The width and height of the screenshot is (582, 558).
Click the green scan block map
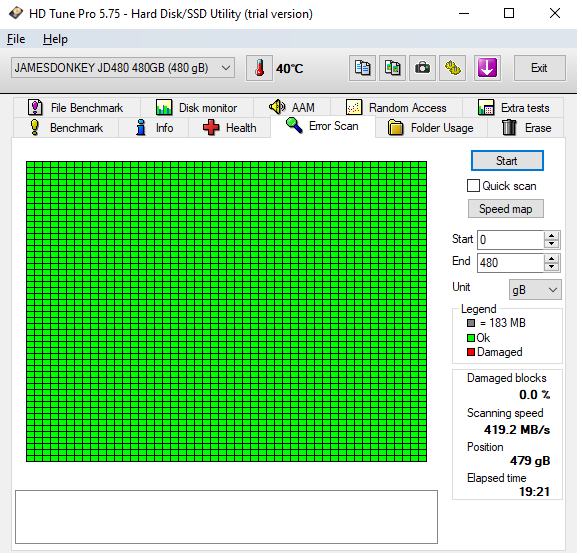[x=226, y=311]
